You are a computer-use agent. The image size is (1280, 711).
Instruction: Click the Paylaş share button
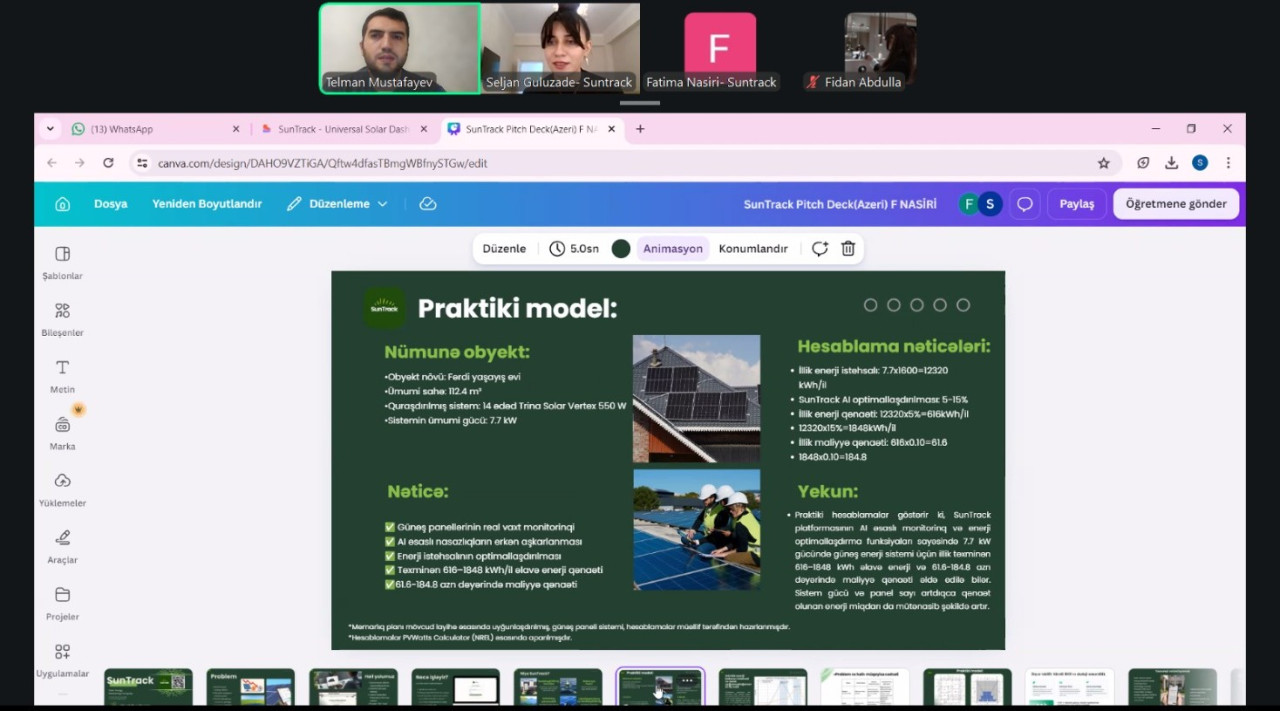(1077, 204)
